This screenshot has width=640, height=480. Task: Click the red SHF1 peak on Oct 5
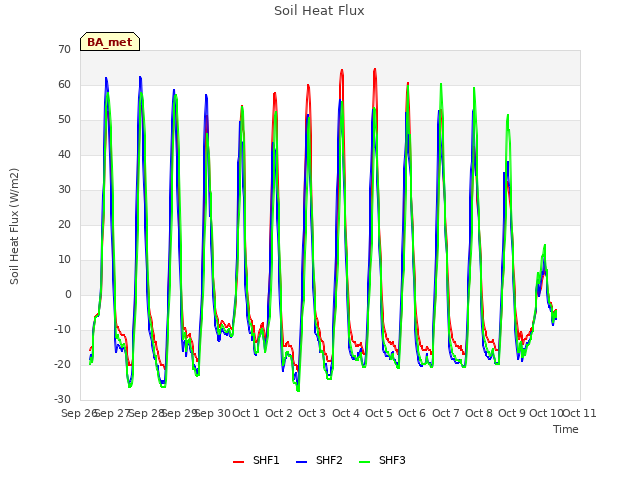point(375,69)
